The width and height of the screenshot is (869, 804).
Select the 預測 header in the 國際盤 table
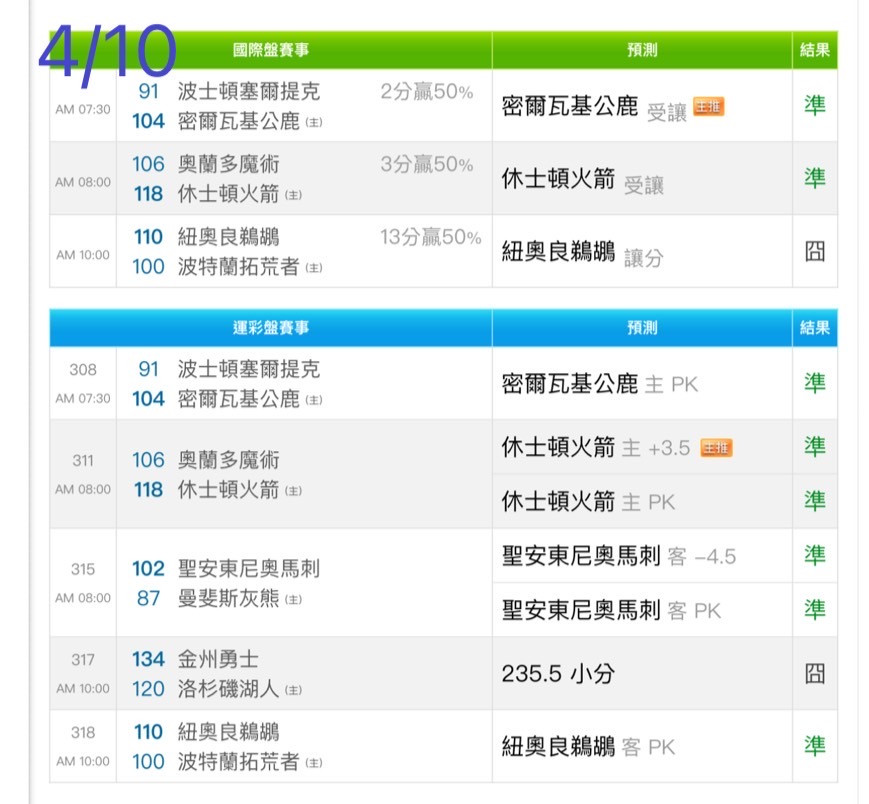[x=642, y=50]
